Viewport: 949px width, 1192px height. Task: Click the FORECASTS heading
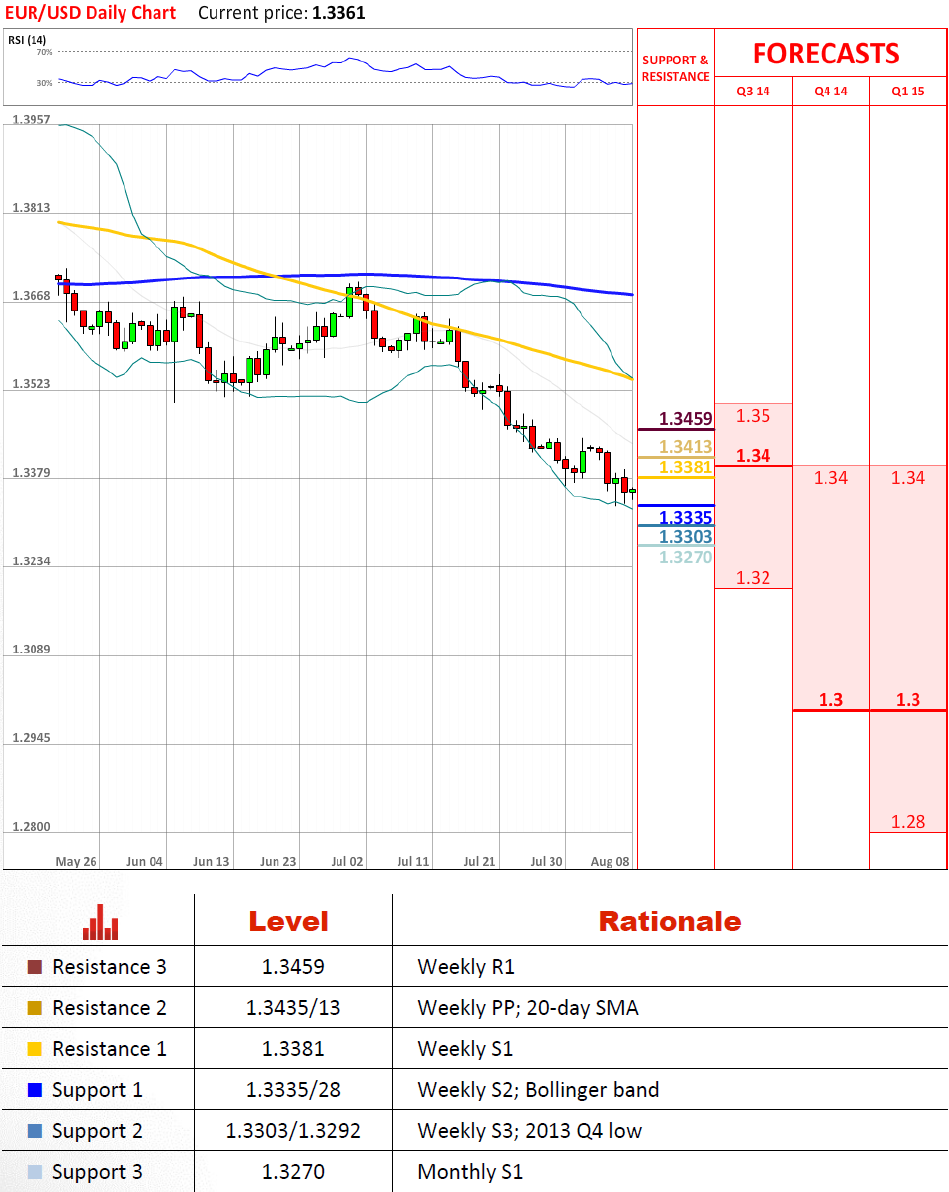[827, 53]
